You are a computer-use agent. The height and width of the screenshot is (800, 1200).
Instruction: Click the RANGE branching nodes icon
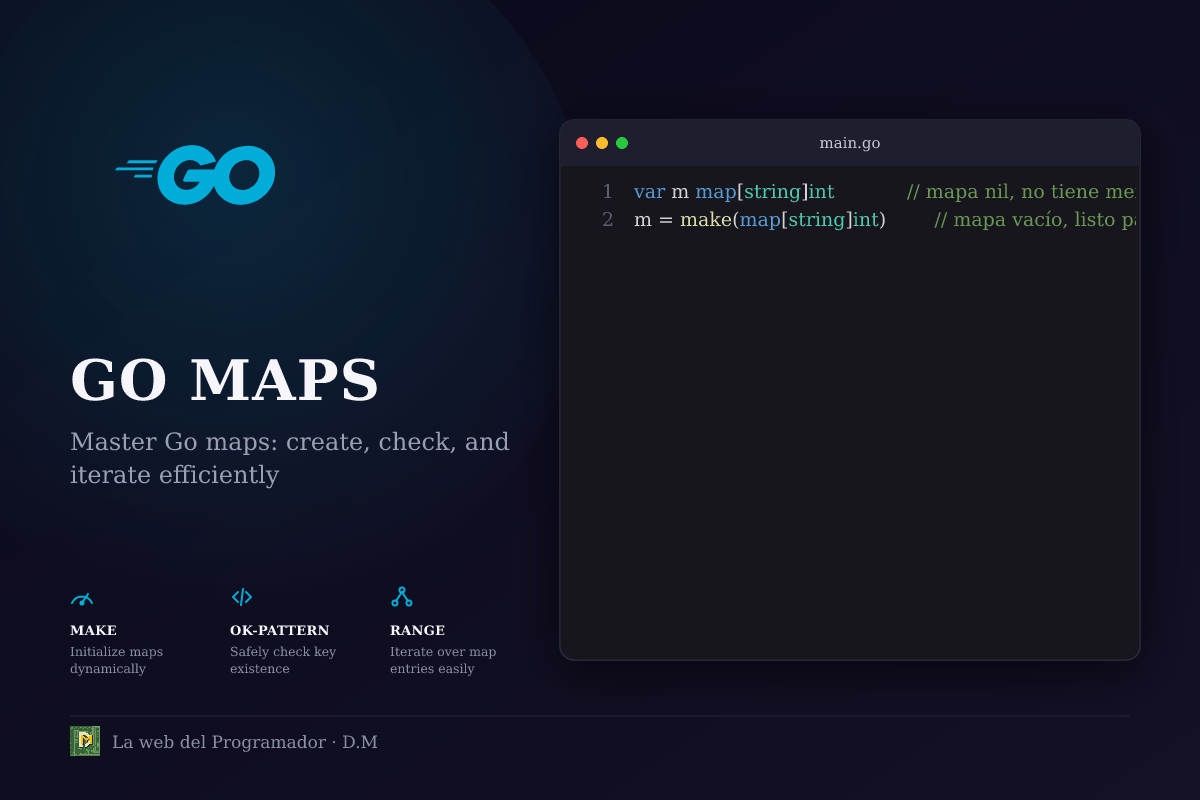tap(402, 597)
